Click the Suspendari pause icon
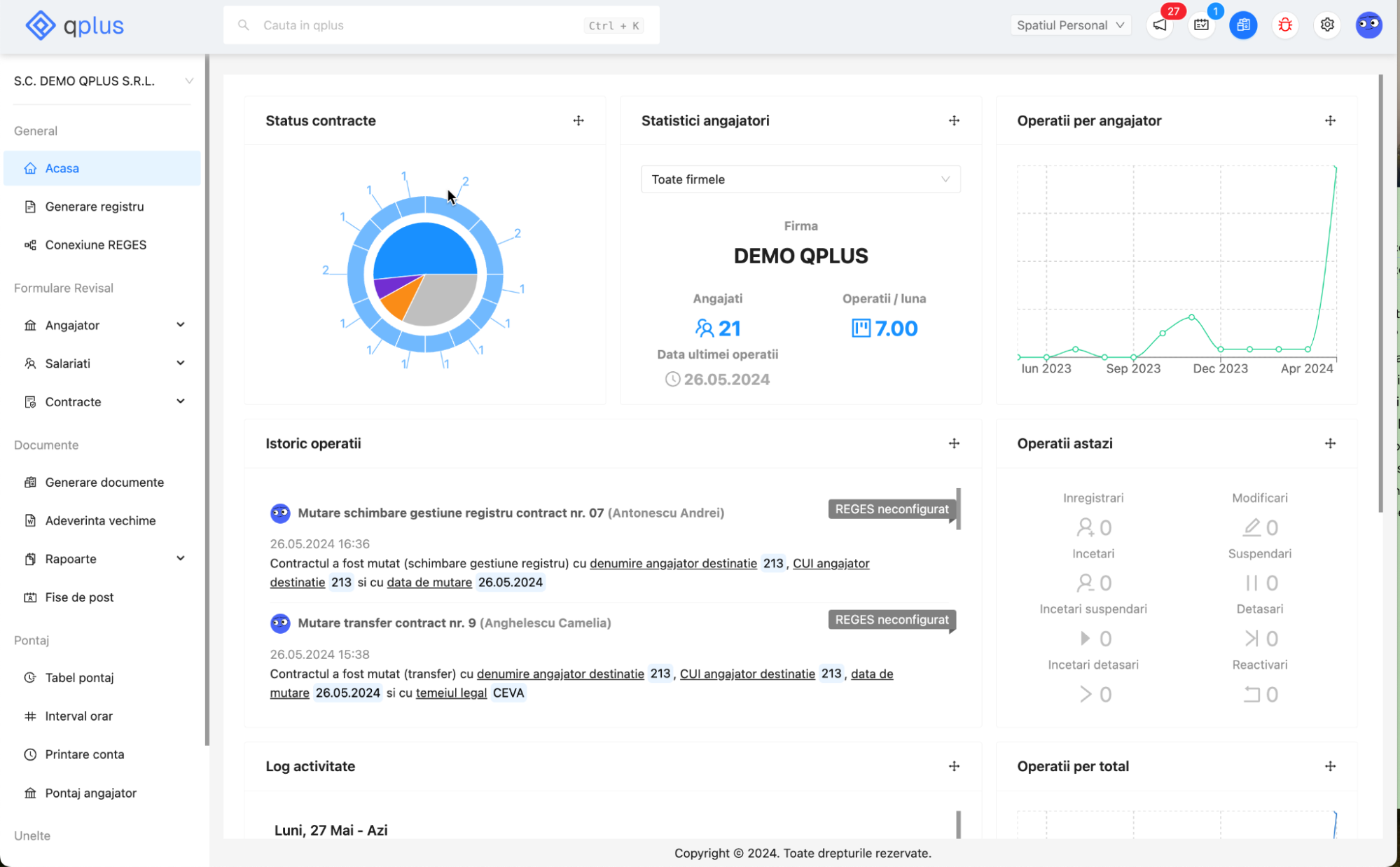Screen dimensions: 1400x867 (1252, 583)
